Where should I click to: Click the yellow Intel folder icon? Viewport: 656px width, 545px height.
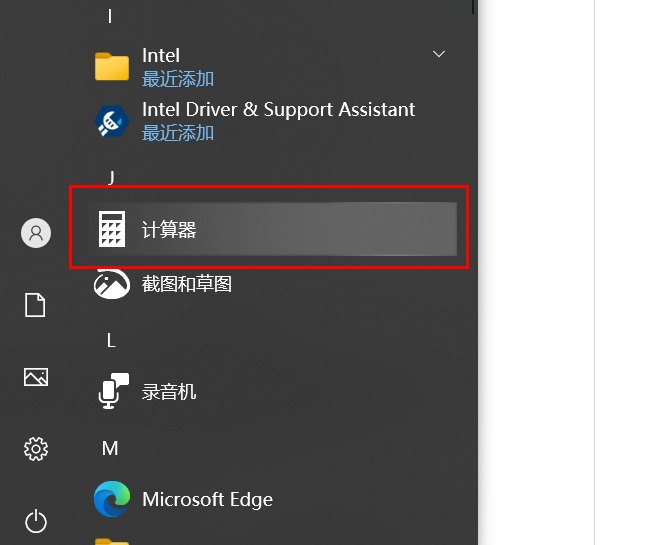112,67
